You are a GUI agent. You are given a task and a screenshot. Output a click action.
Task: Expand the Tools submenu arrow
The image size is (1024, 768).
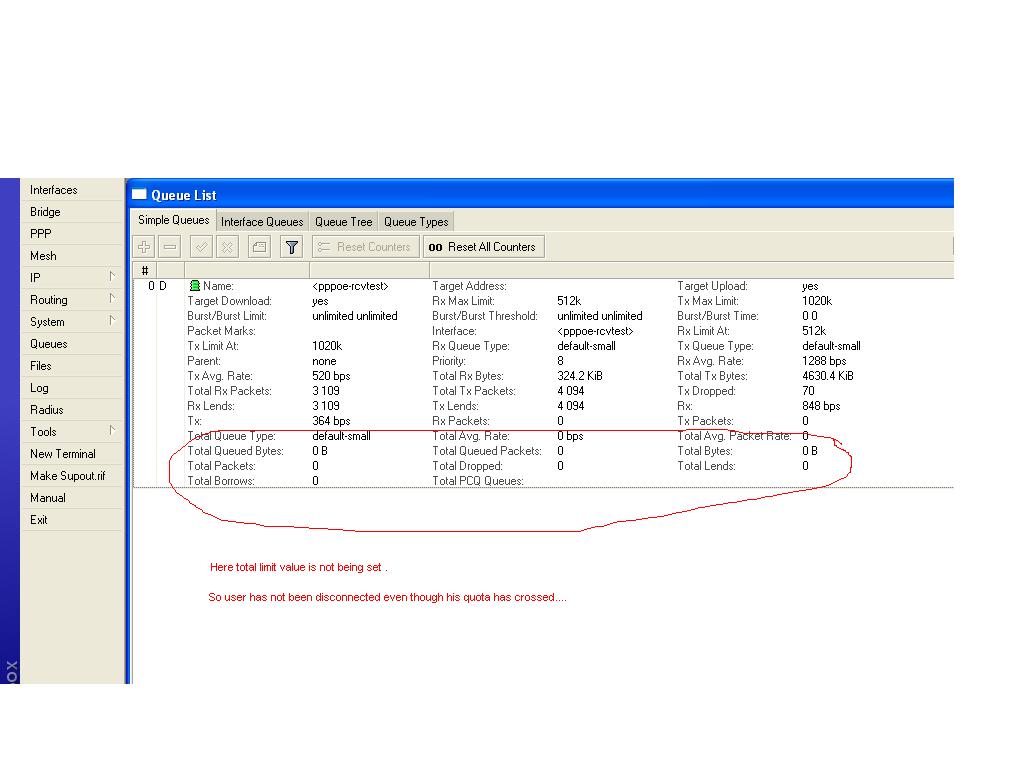(x=112, y=430)
